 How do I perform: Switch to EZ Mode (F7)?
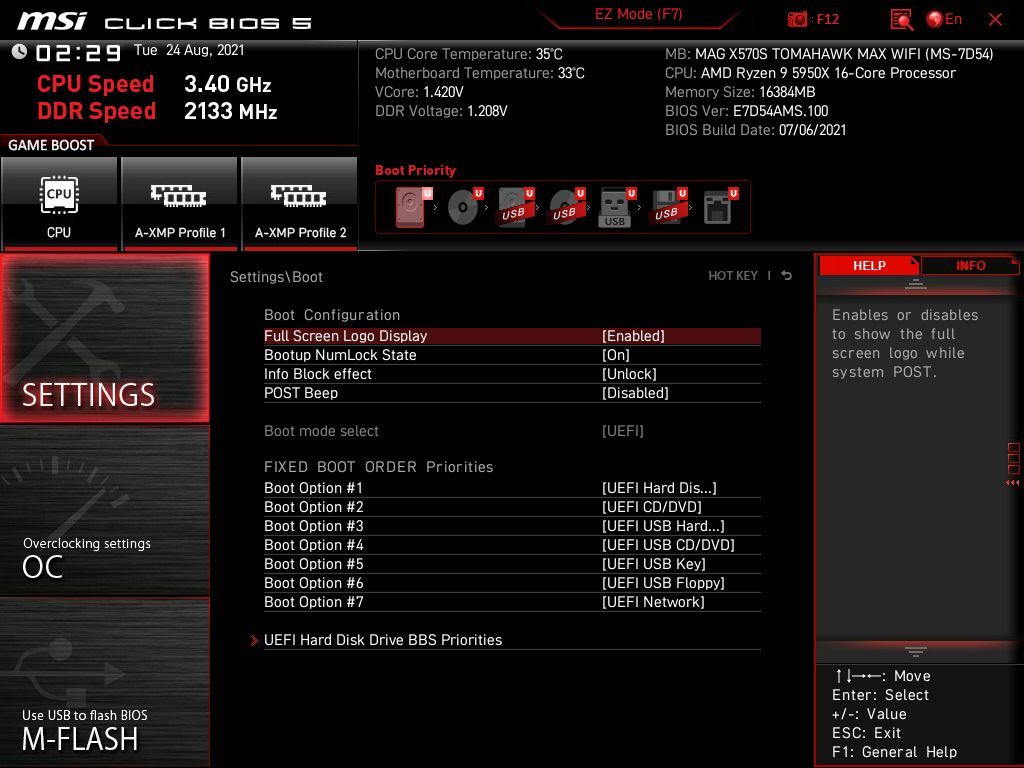point(638,14)
